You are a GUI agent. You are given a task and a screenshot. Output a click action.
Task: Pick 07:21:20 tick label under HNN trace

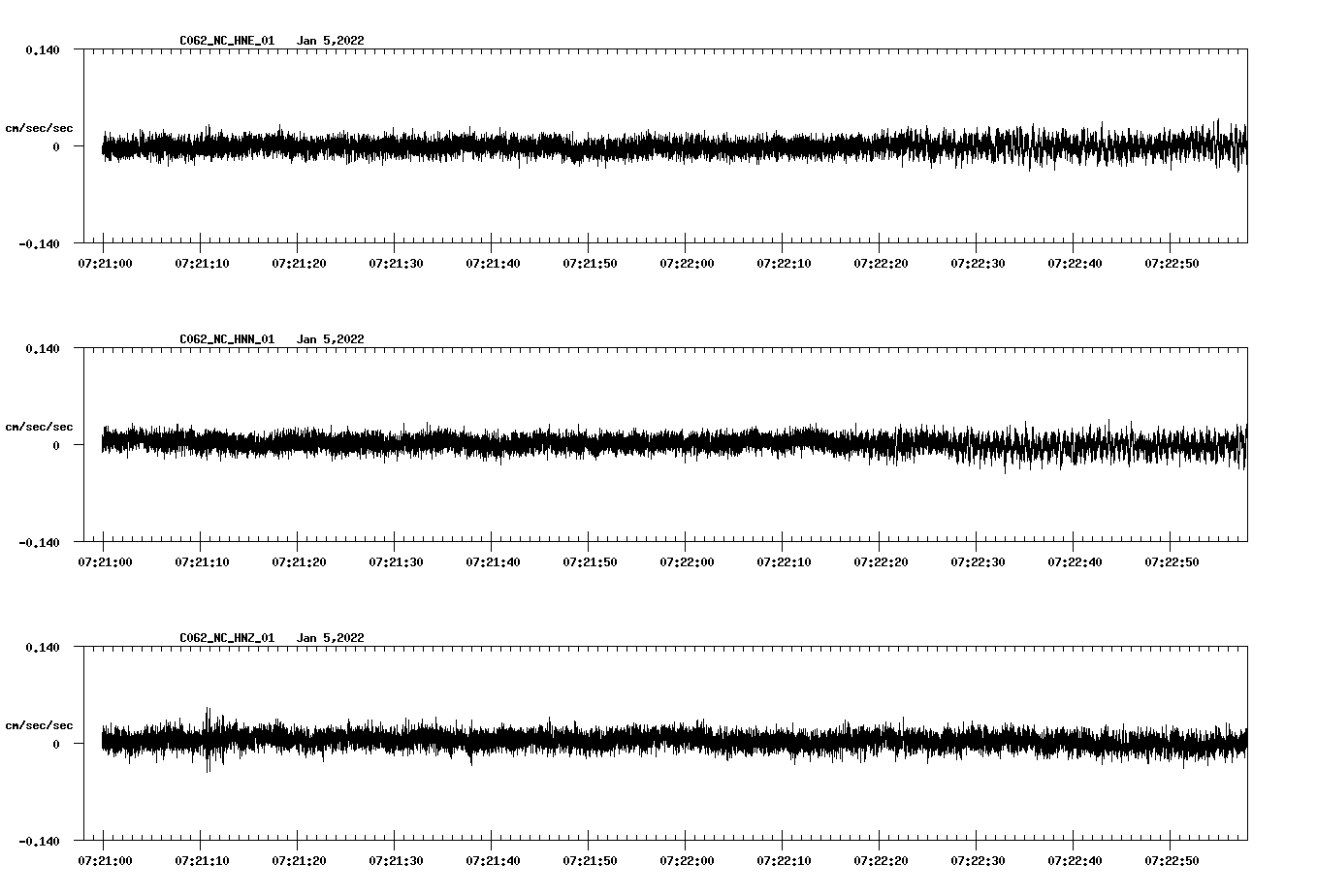tap(299, 561)
